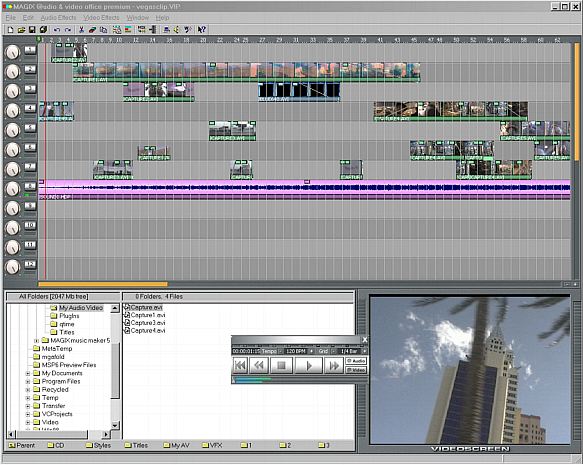Viewport: 583px width, 465px height.
Task: Open the Video Effects menu
Action: coord(101,18)
